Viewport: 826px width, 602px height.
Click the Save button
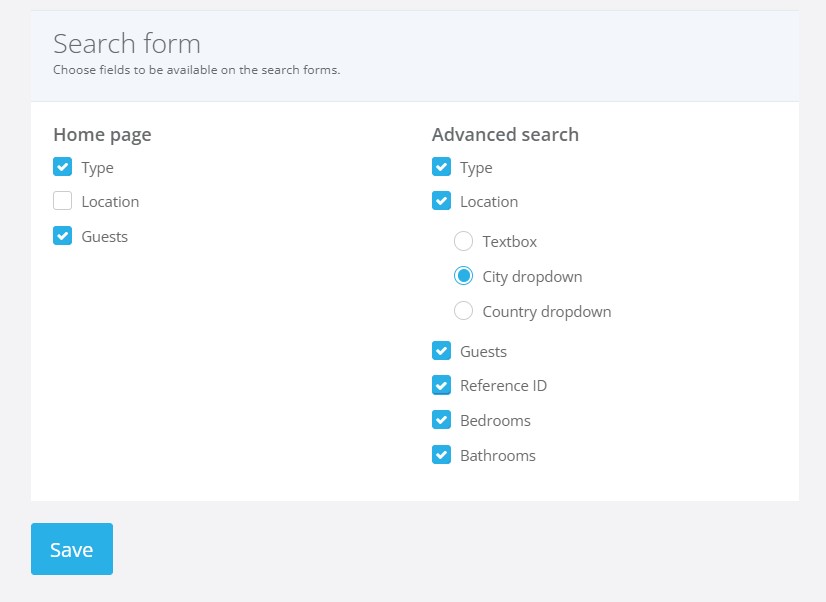(72, 549)
